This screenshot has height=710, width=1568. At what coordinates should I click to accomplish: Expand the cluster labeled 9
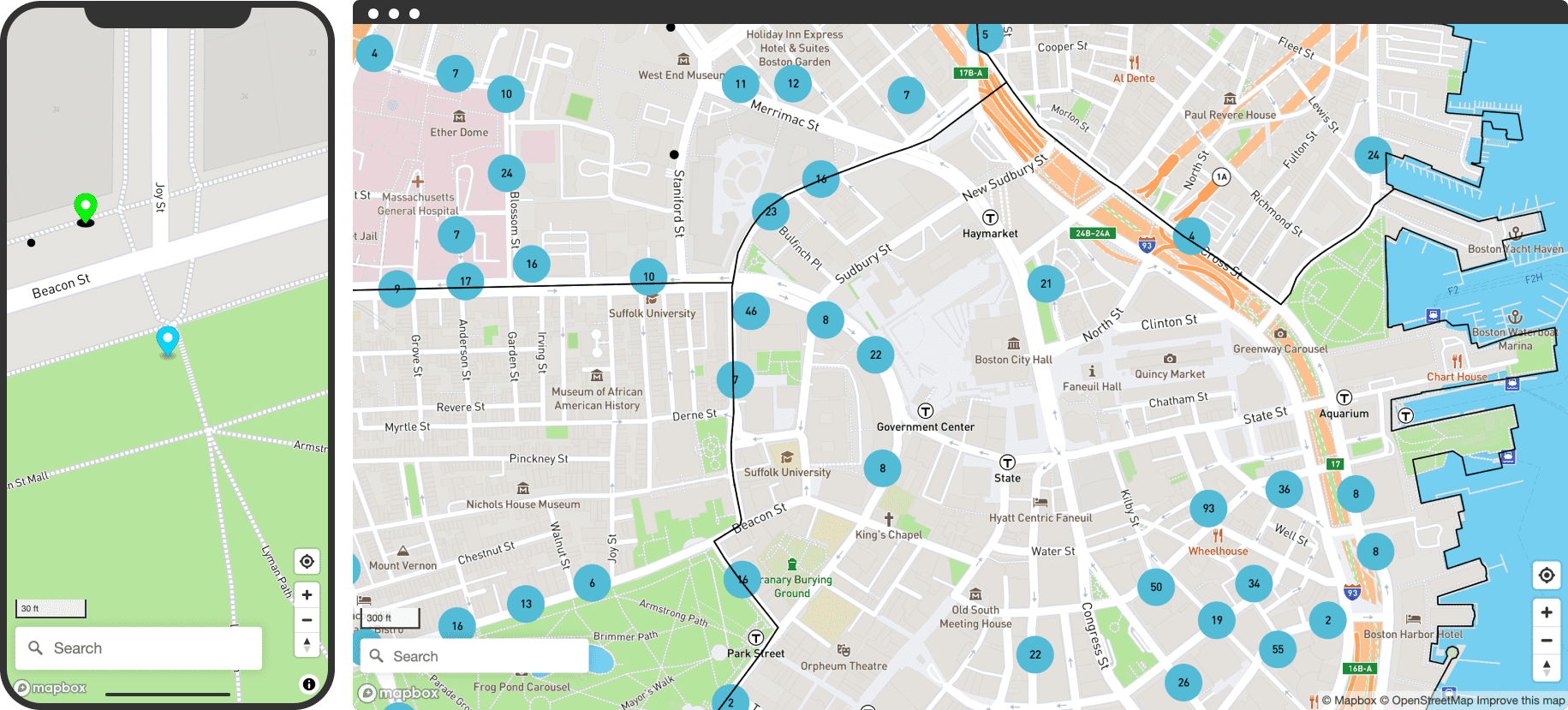396,289
